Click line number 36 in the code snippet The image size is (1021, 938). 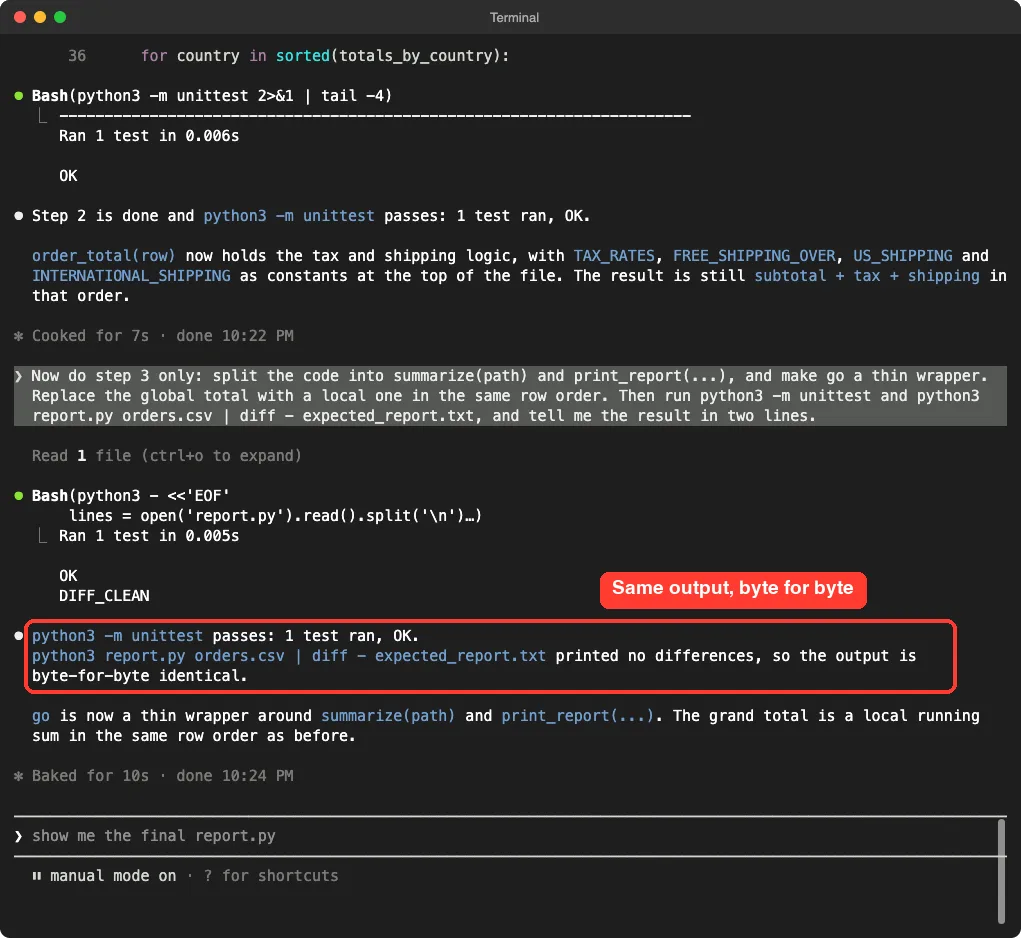click(77, 56)
